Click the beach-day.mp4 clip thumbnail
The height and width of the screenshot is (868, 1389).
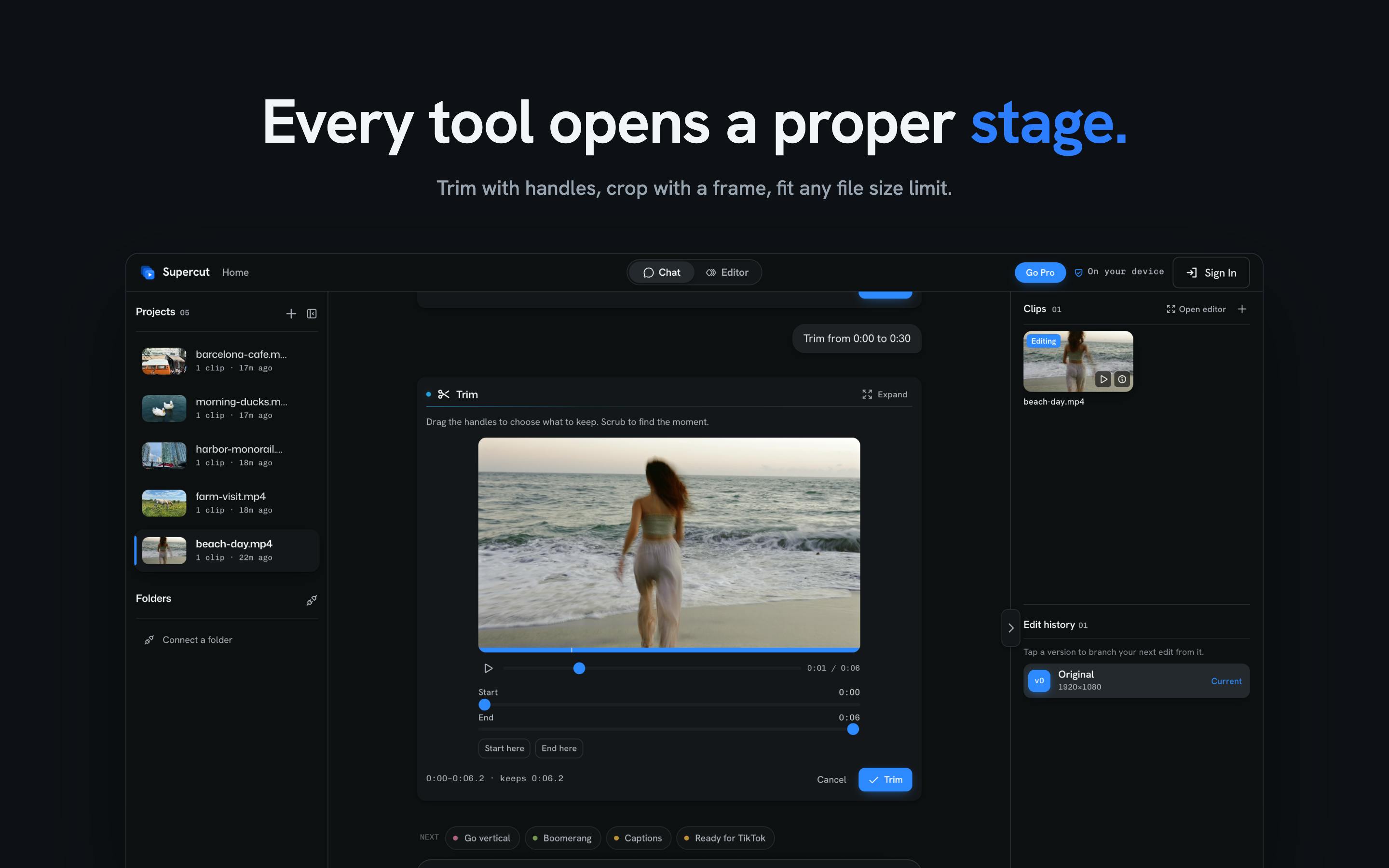[1078, 361]
